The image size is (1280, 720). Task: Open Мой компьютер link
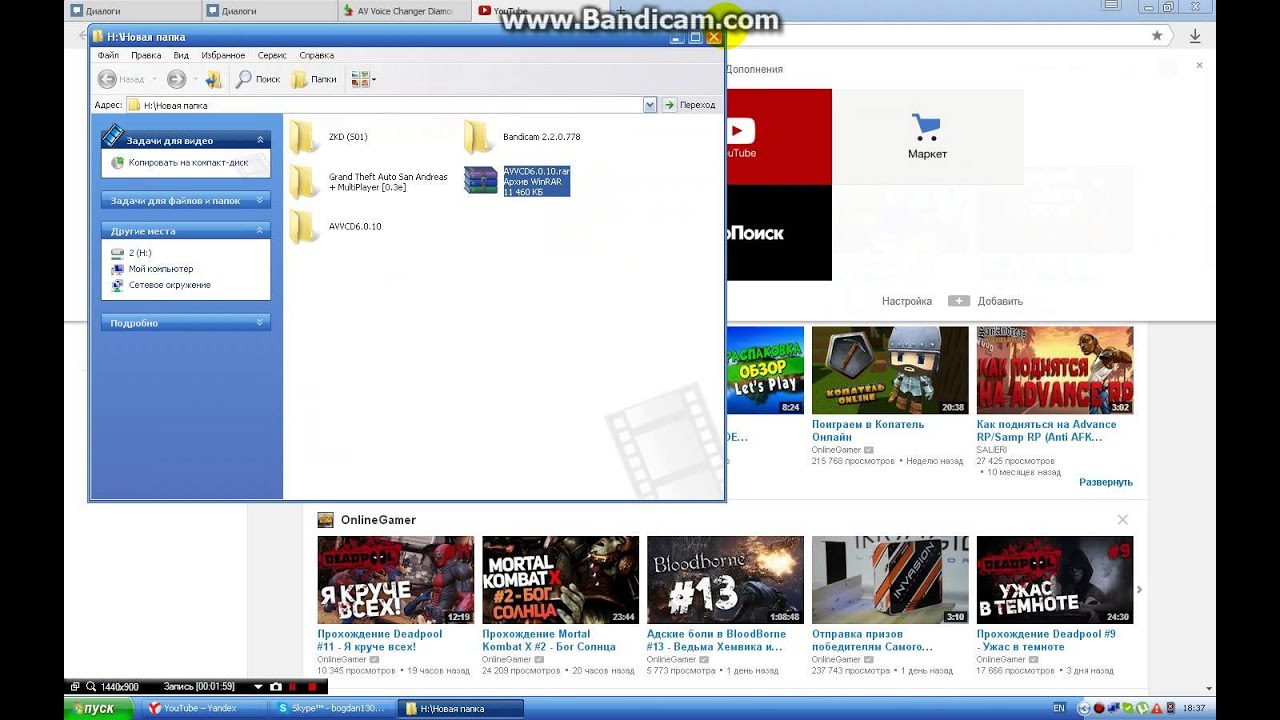tap(161, 269)
